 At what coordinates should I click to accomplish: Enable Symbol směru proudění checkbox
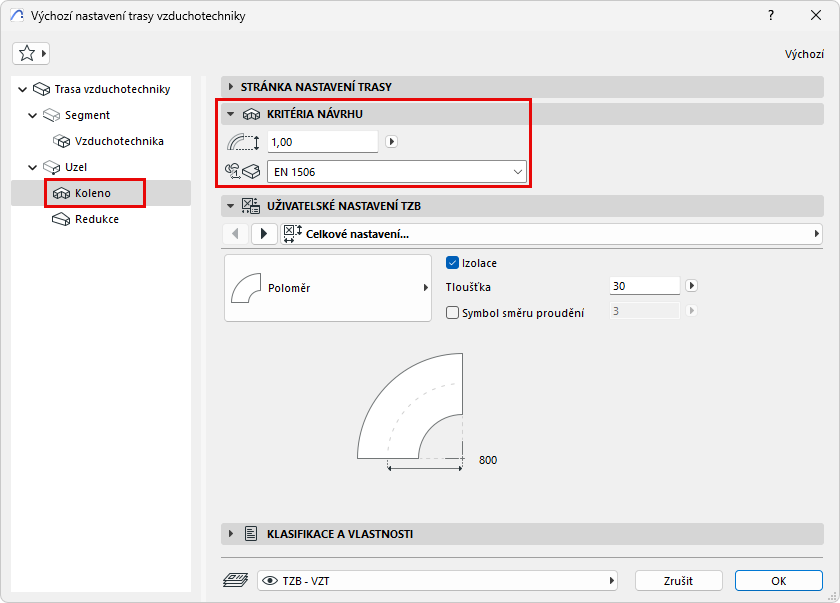[453, 313]
